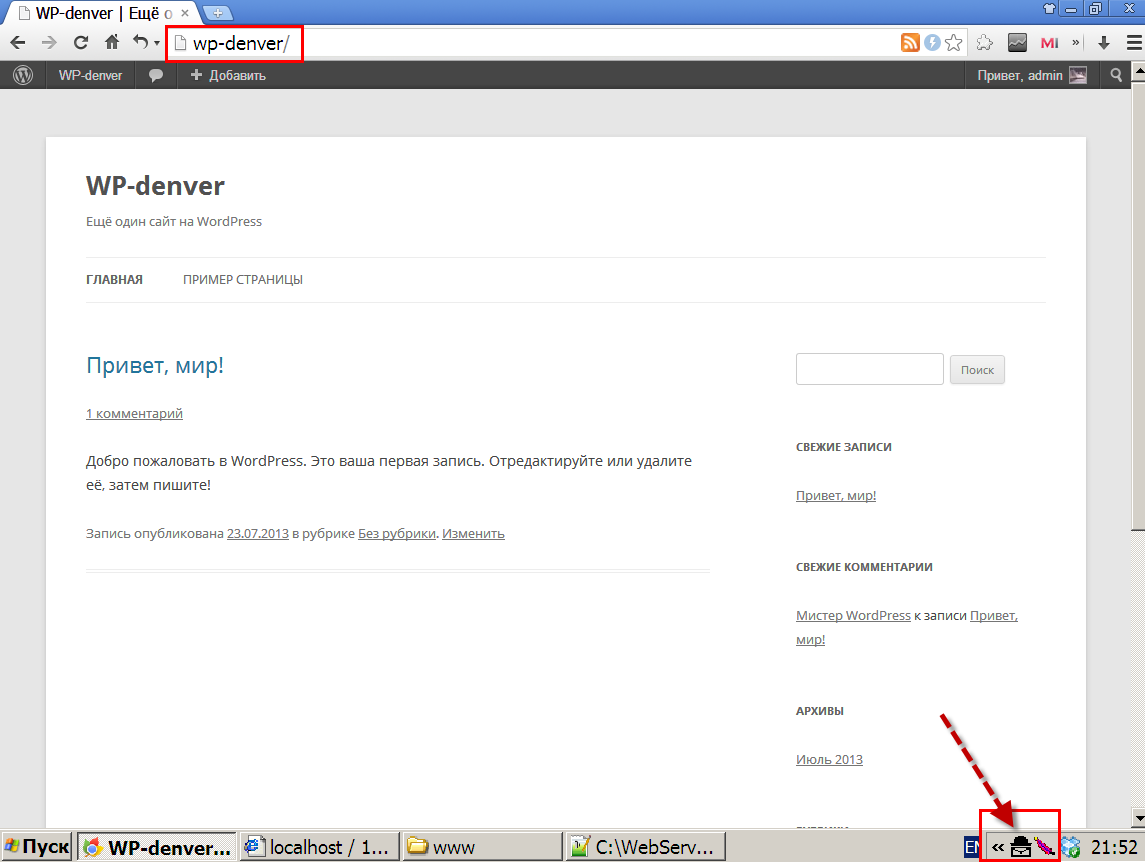
Task: Click the browser forward arrow
Action: [49, 43]
